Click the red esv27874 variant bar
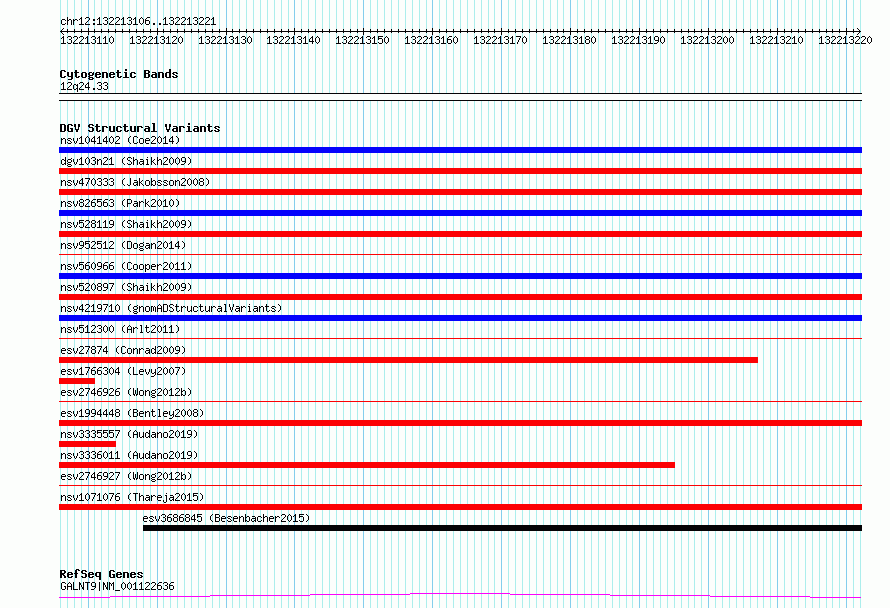The image size is (890, 608). click(x=408, y=360)
